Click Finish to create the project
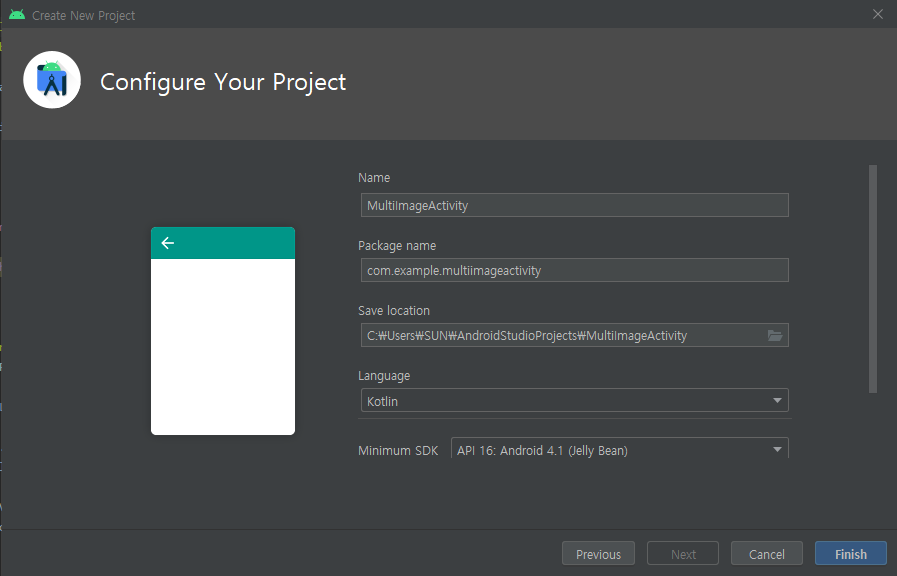 pos(851,554)
